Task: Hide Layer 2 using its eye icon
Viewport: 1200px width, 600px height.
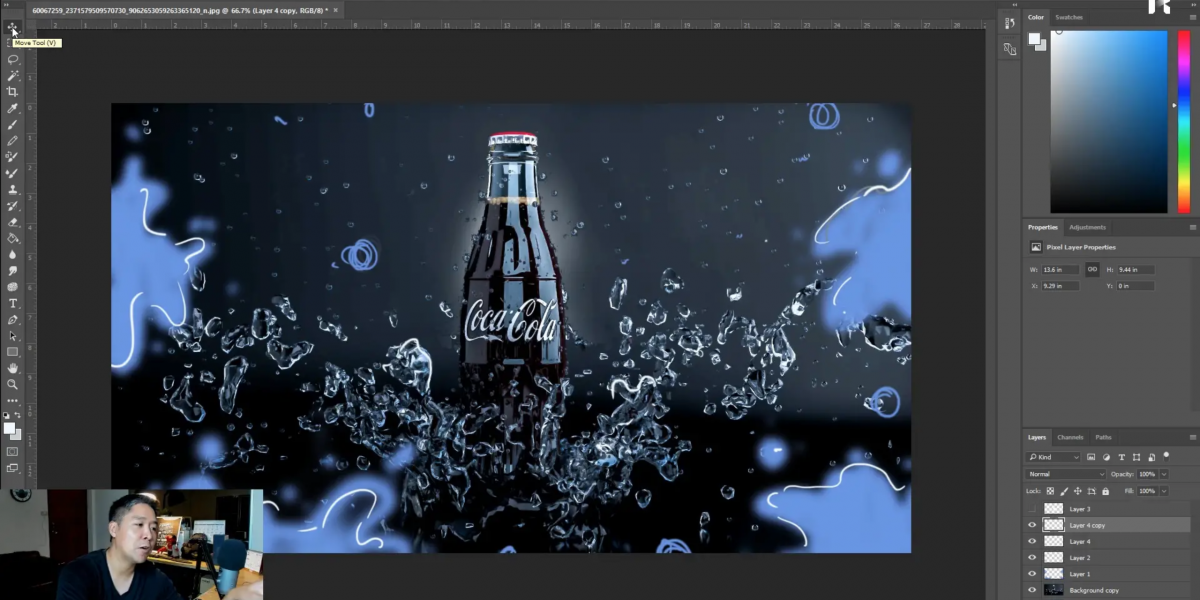Action: point(1032,557)
